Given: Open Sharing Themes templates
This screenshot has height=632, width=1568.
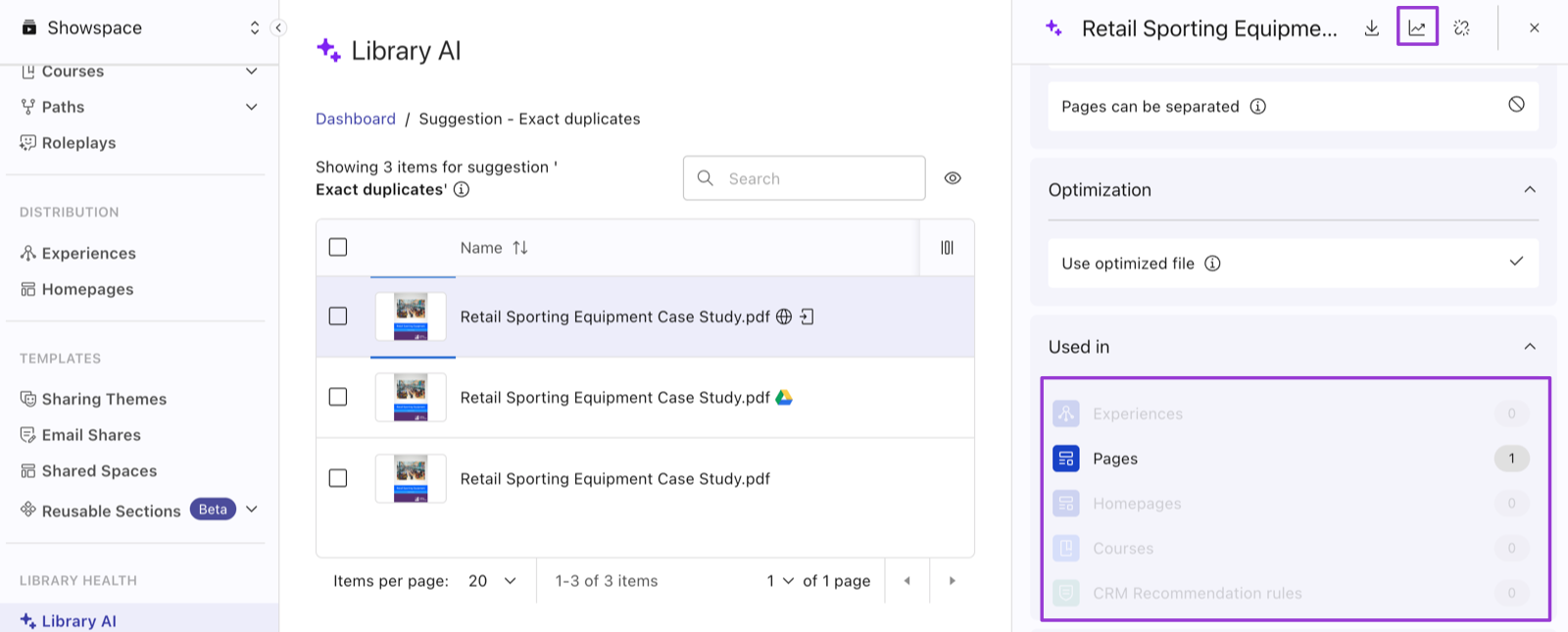Looking at the screenshot, I should click(x=93, y=399).
